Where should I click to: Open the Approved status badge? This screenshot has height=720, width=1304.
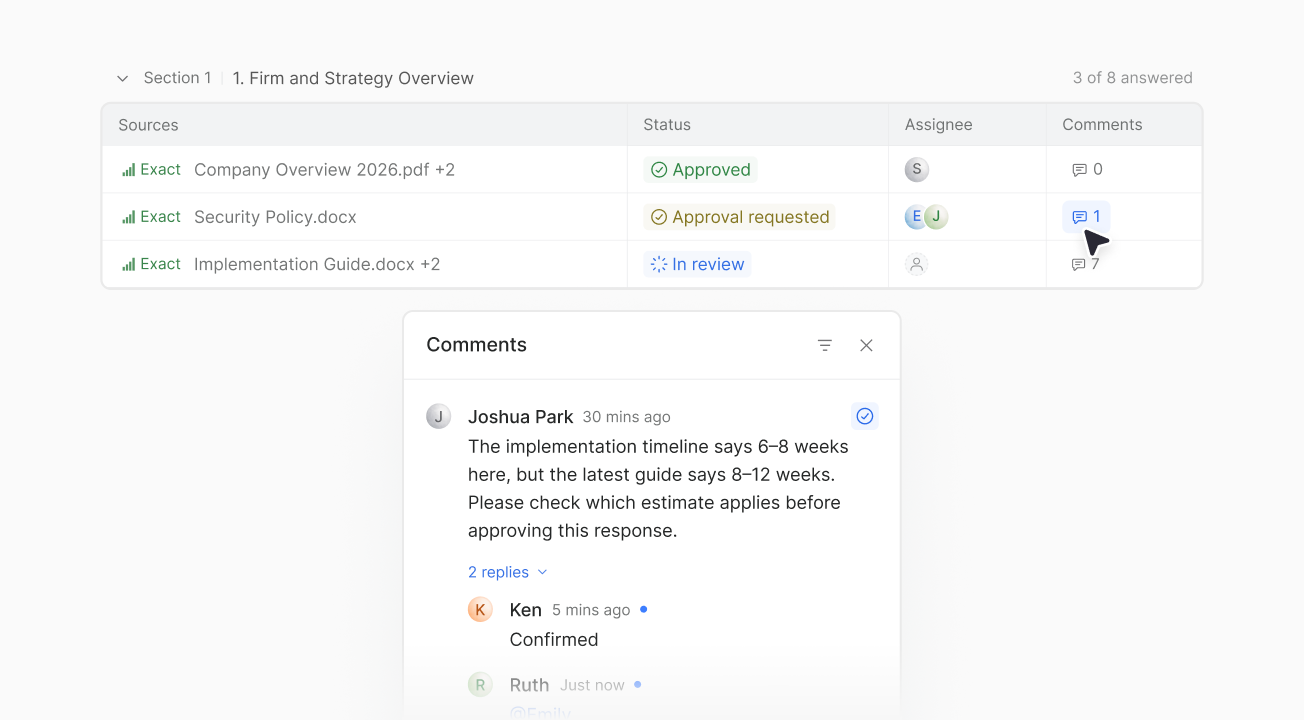coord(700,170)
